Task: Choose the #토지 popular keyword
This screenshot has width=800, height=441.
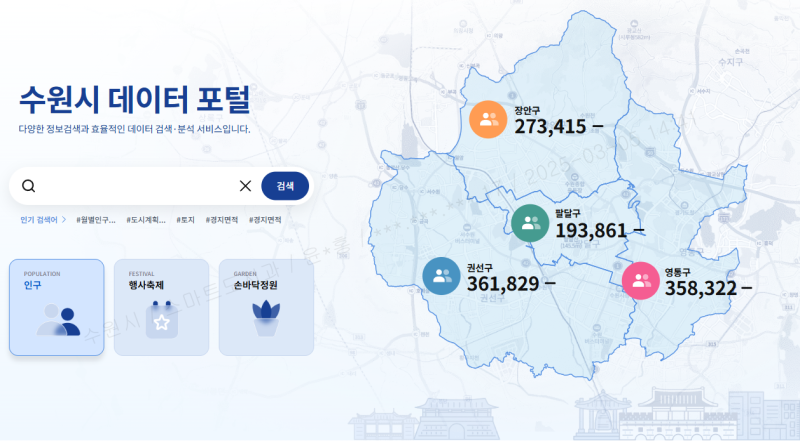Action: pyautogui.click(x=186, y=219)
